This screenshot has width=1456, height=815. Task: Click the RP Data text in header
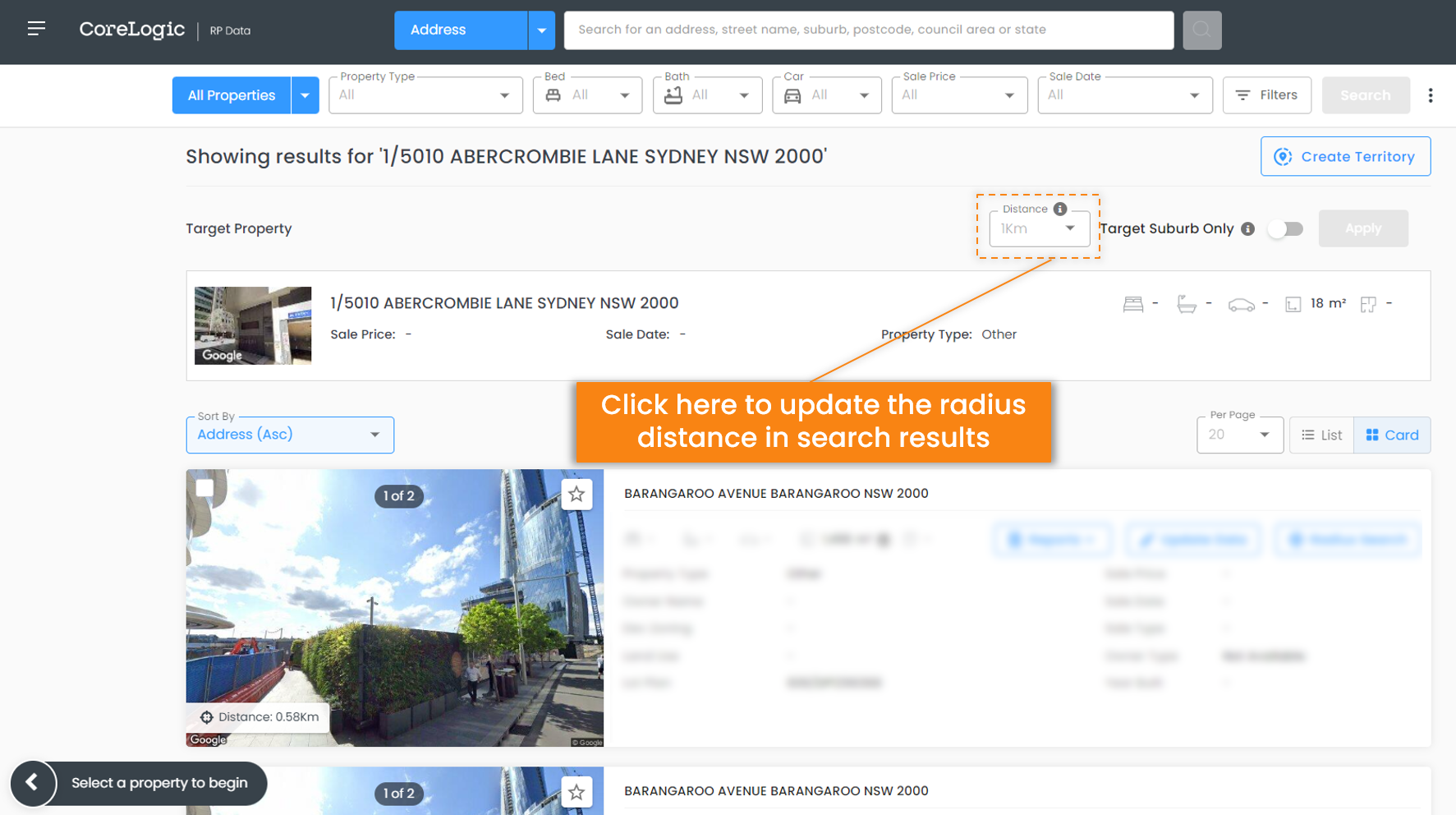coord(230,30)
